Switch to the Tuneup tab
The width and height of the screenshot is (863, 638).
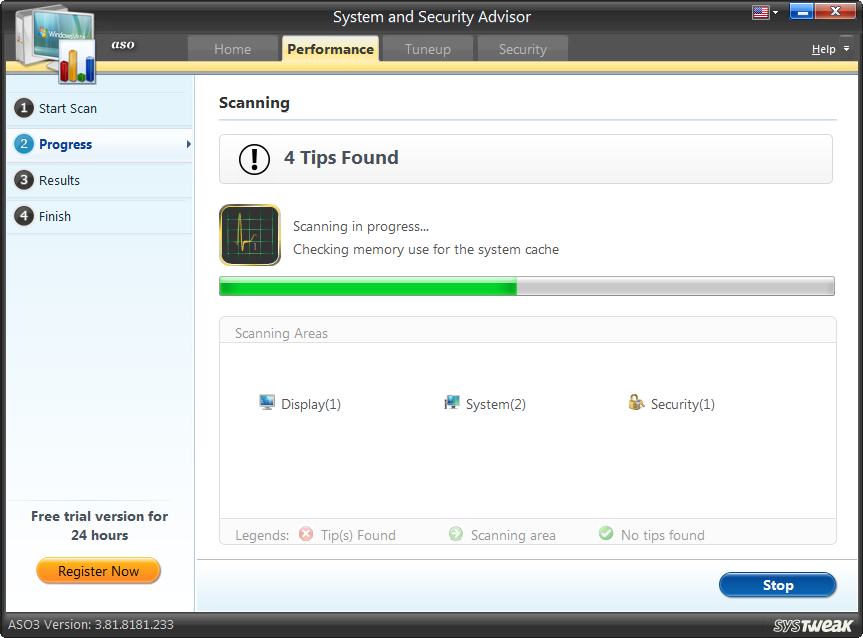[x=427, y=47]
